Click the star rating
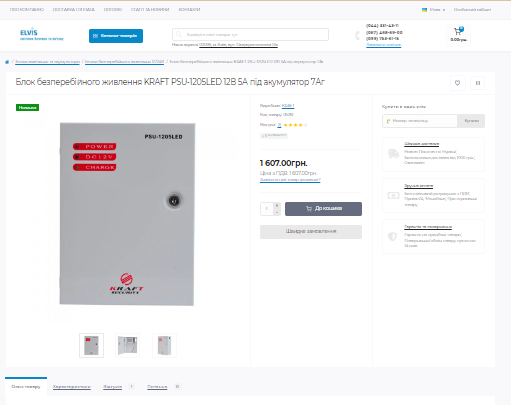Image resolution: width=511 pixels, height=405 pixels. point(295,125)
